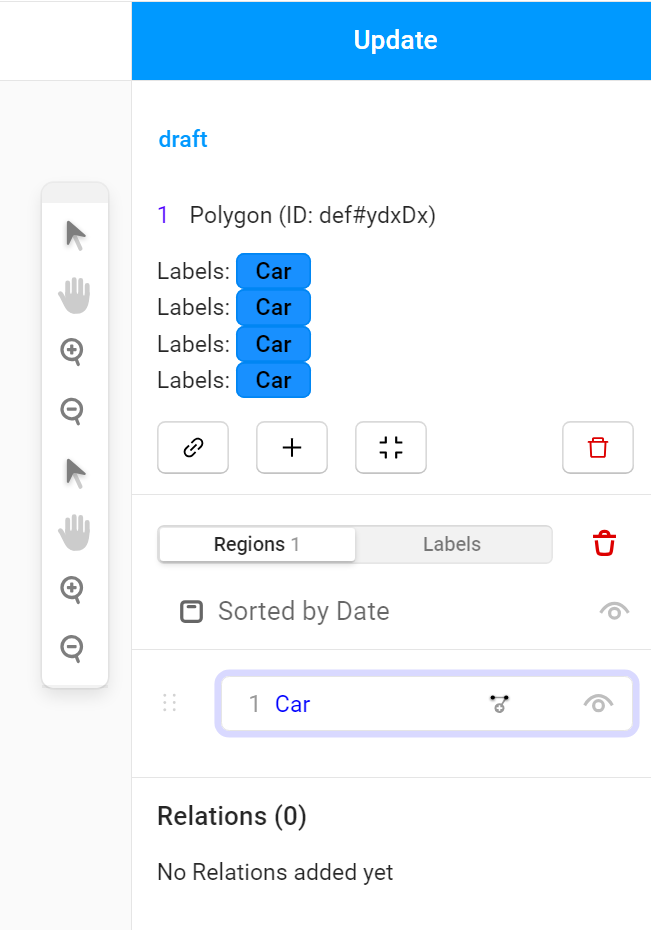Click the collapse region icon

pos(390,447)
